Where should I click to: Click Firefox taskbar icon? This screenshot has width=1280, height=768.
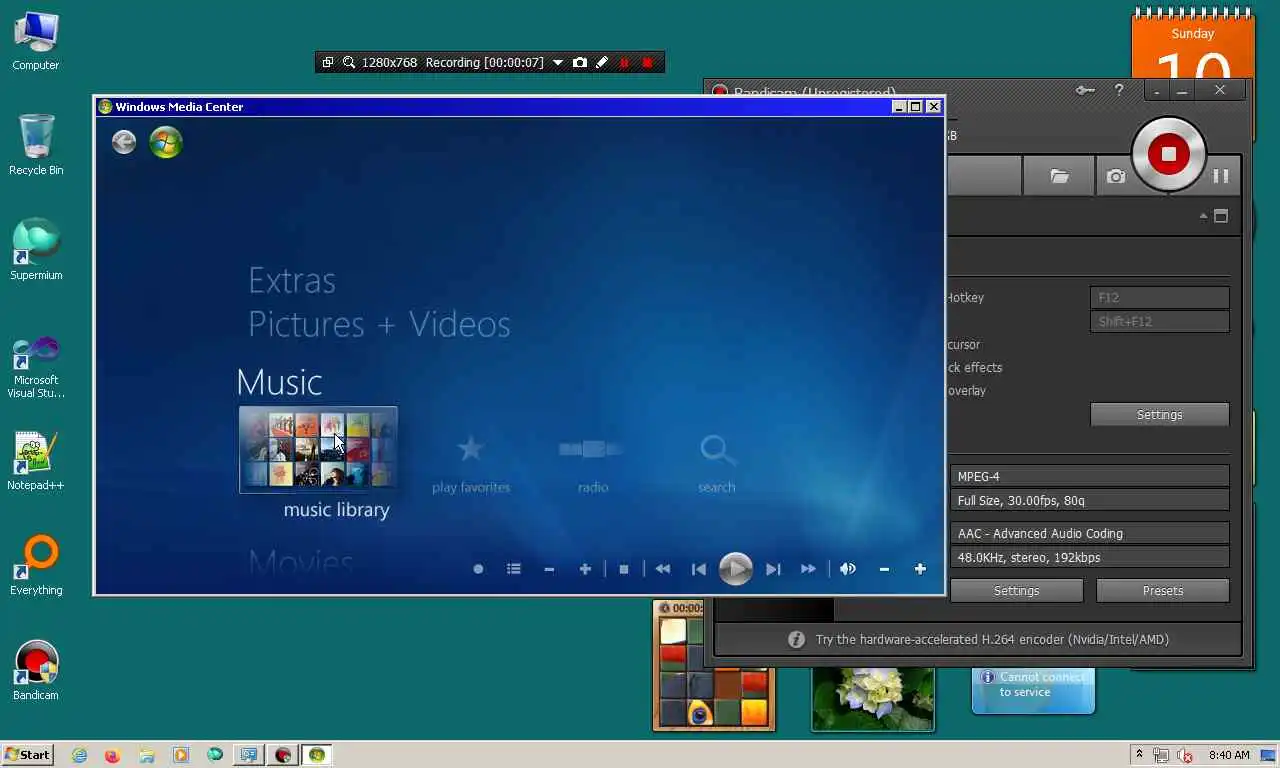[112, 756]
